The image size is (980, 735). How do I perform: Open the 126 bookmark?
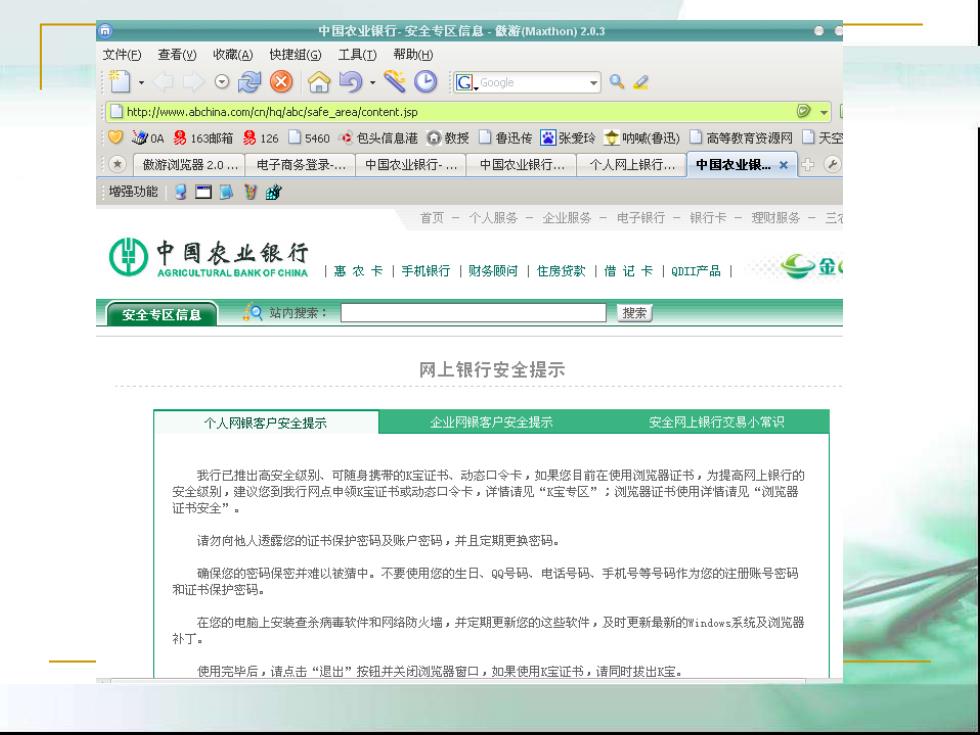pos(261,138)
